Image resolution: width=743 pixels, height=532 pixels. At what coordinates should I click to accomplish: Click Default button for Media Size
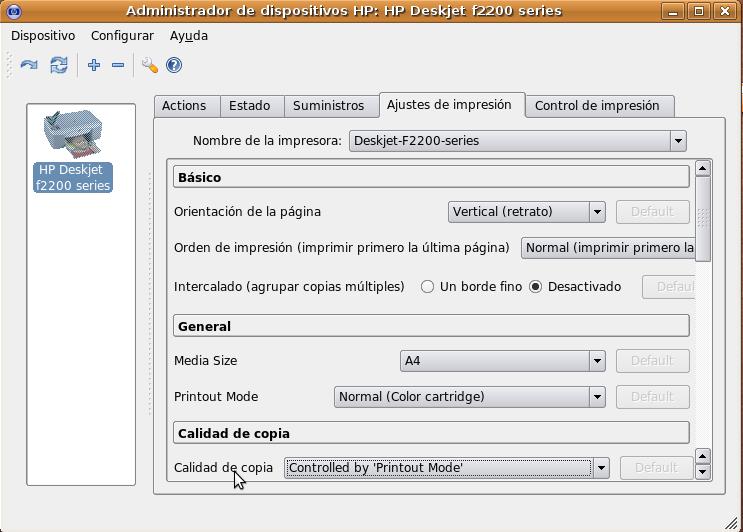652,361
